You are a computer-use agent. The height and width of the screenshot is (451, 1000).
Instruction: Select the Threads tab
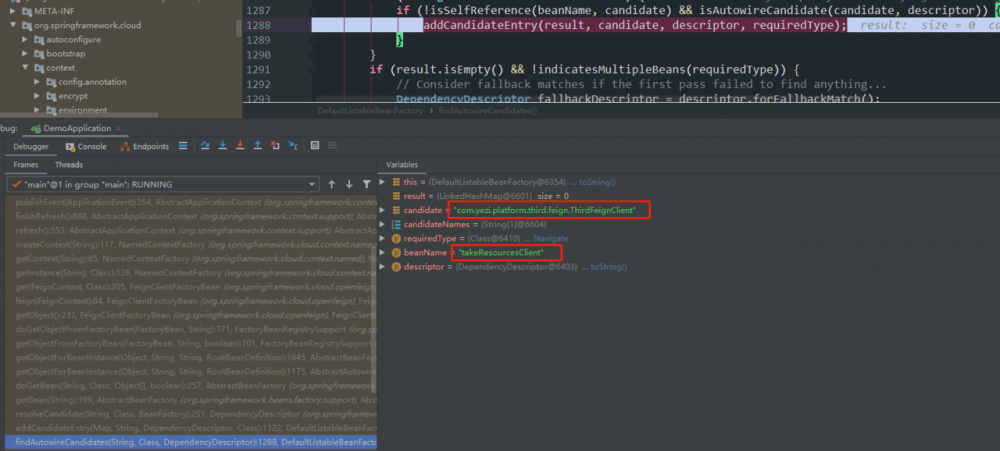pos(69,165)
